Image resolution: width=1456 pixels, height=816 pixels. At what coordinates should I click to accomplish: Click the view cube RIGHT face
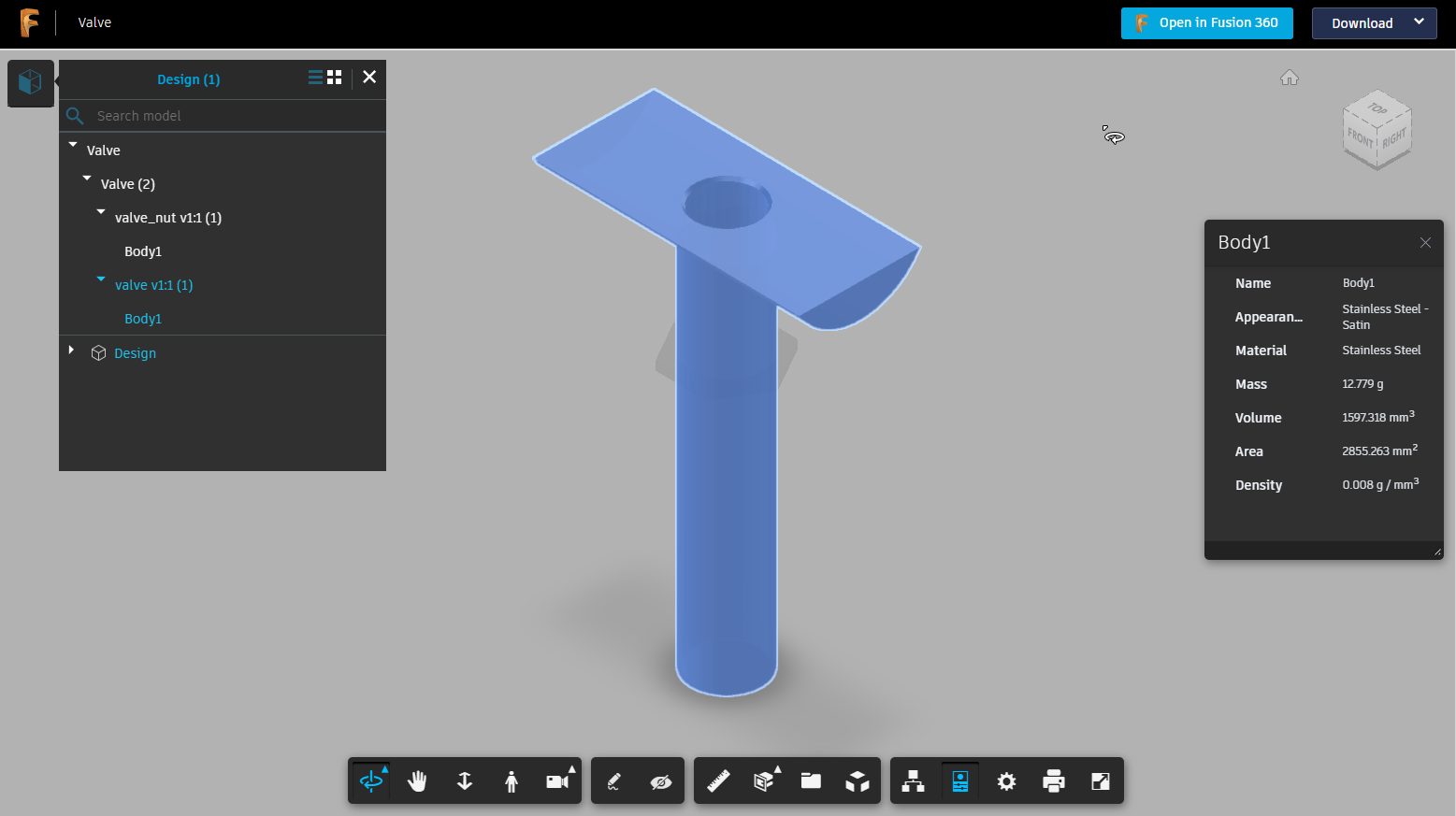pos(1394,139)
